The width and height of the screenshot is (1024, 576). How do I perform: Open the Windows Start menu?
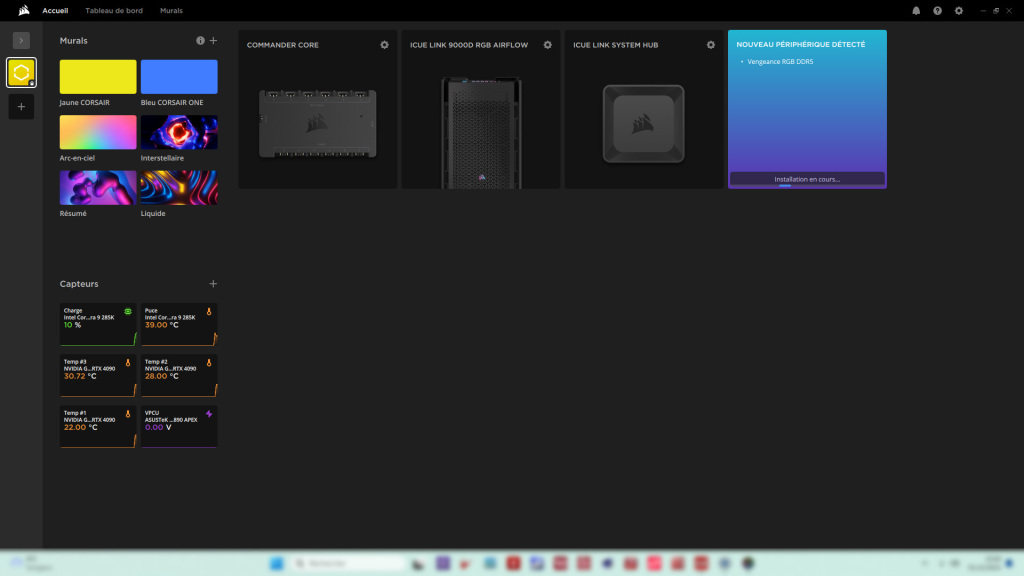[277, 563]
